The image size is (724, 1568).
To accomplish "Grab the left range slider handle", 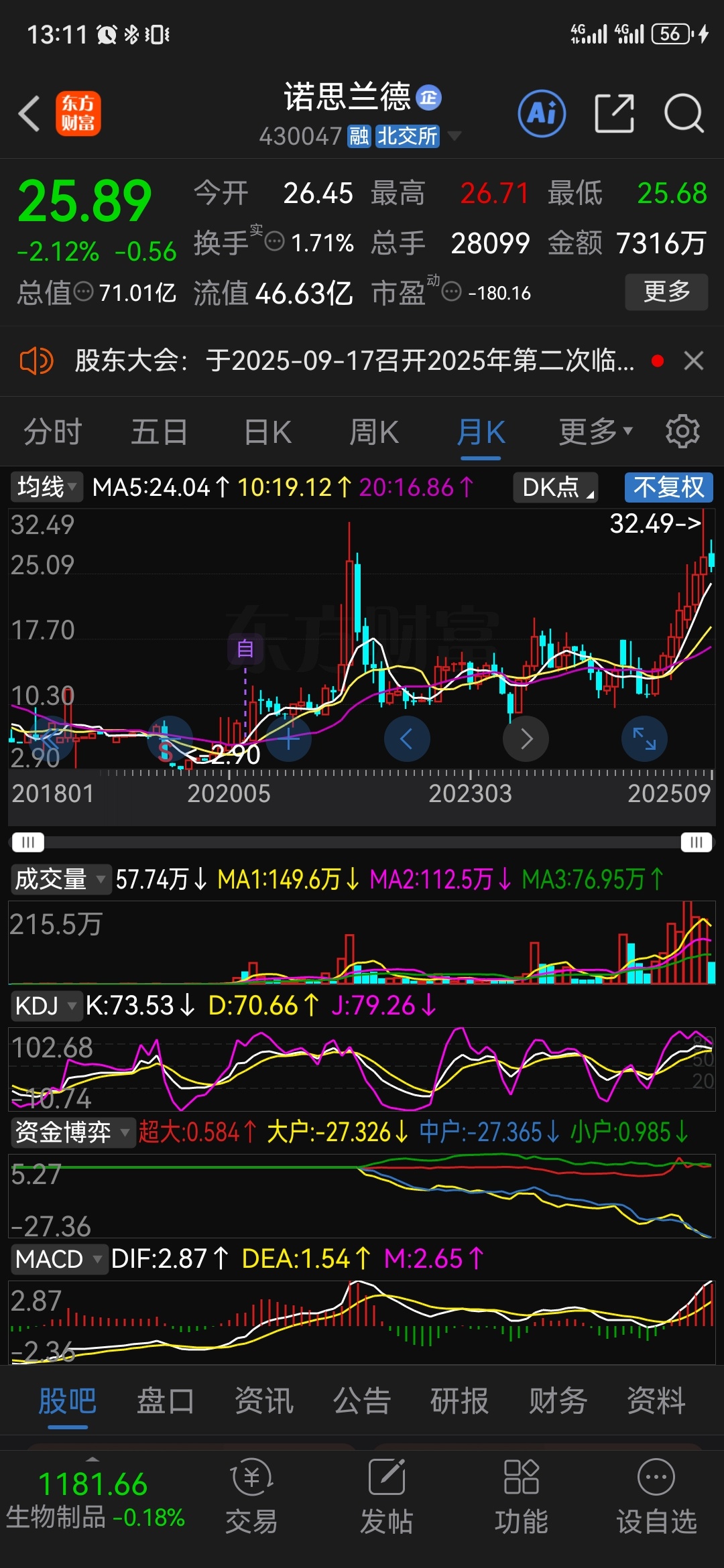I will (x=27, y=842).
